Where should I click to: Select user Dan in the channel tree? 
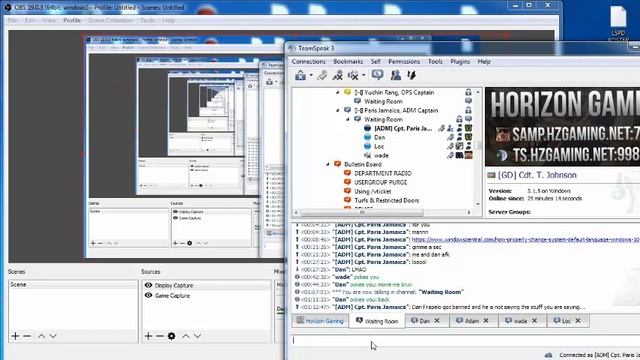[x=379, y=138]
